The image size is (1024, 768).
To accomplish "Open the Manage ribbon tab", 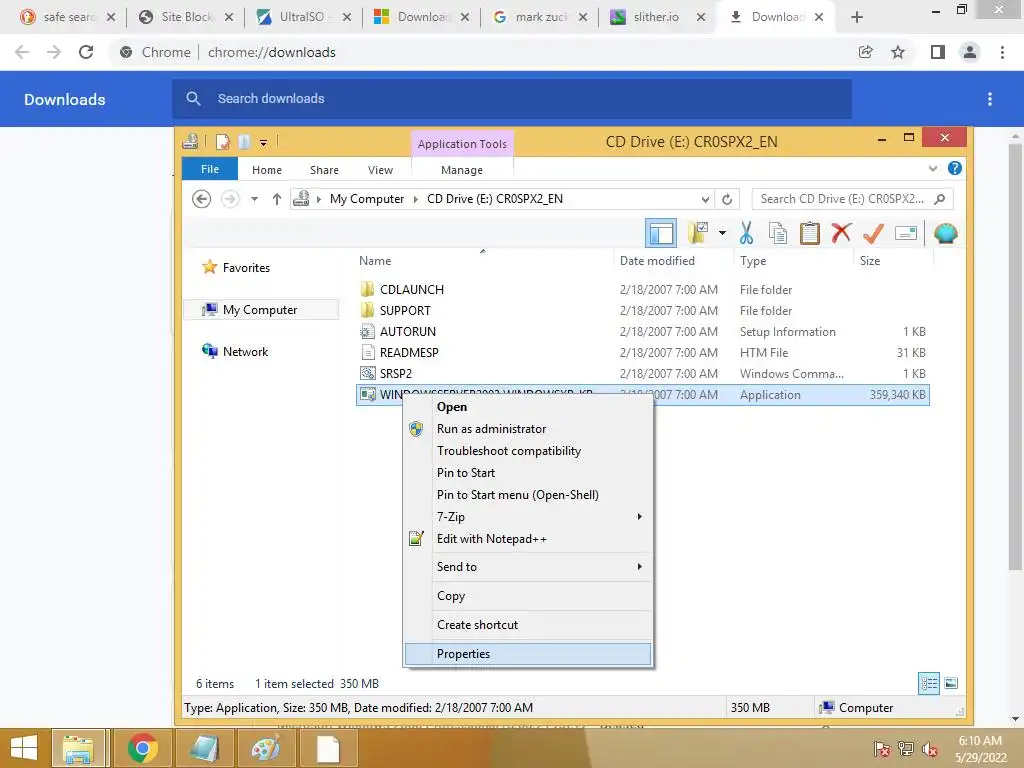I will pos(462,170).
